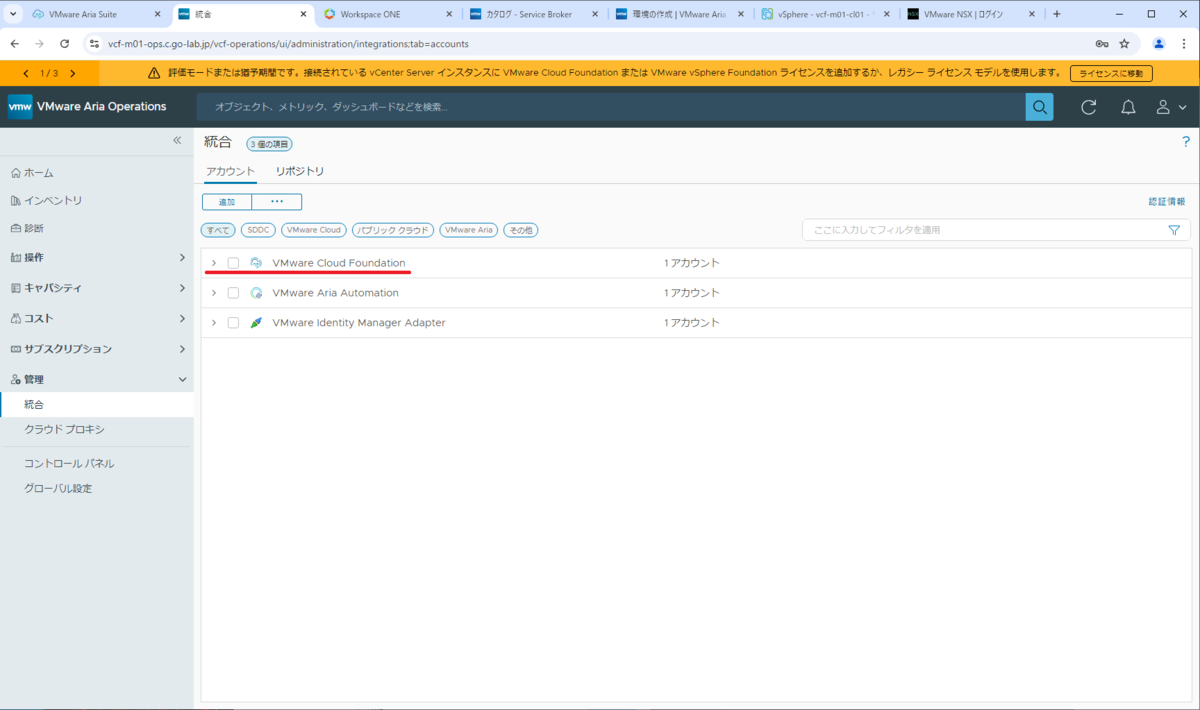The width and height of the screenshot is (1200, 710).
Task: Click the browser address bar URL
Action: [x=288, y=44]
